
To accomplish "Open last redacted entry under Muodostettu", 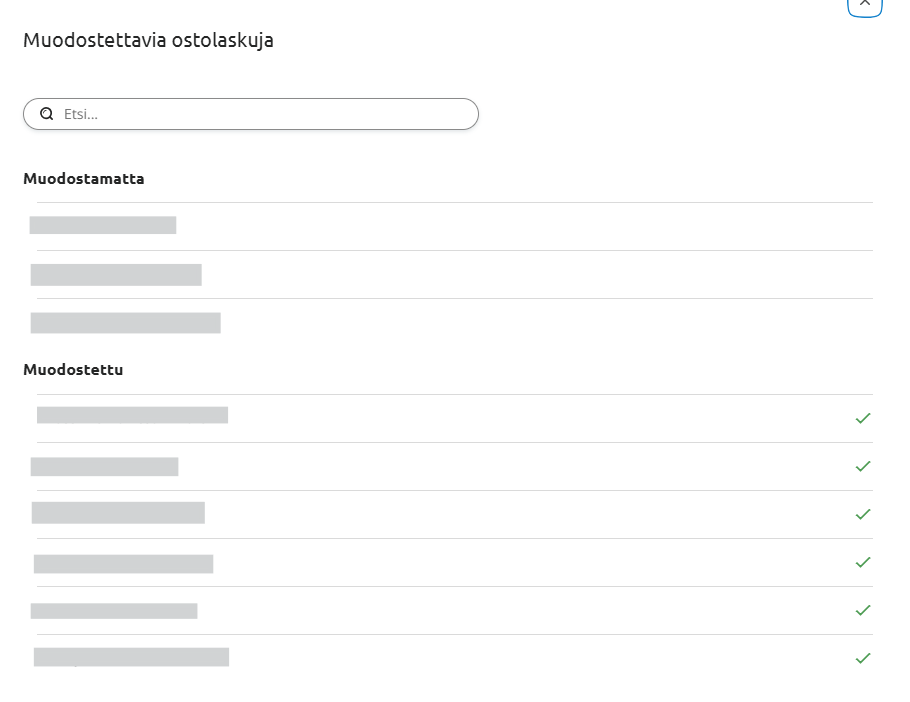I will pyautogui.click(x=131, y=657).
